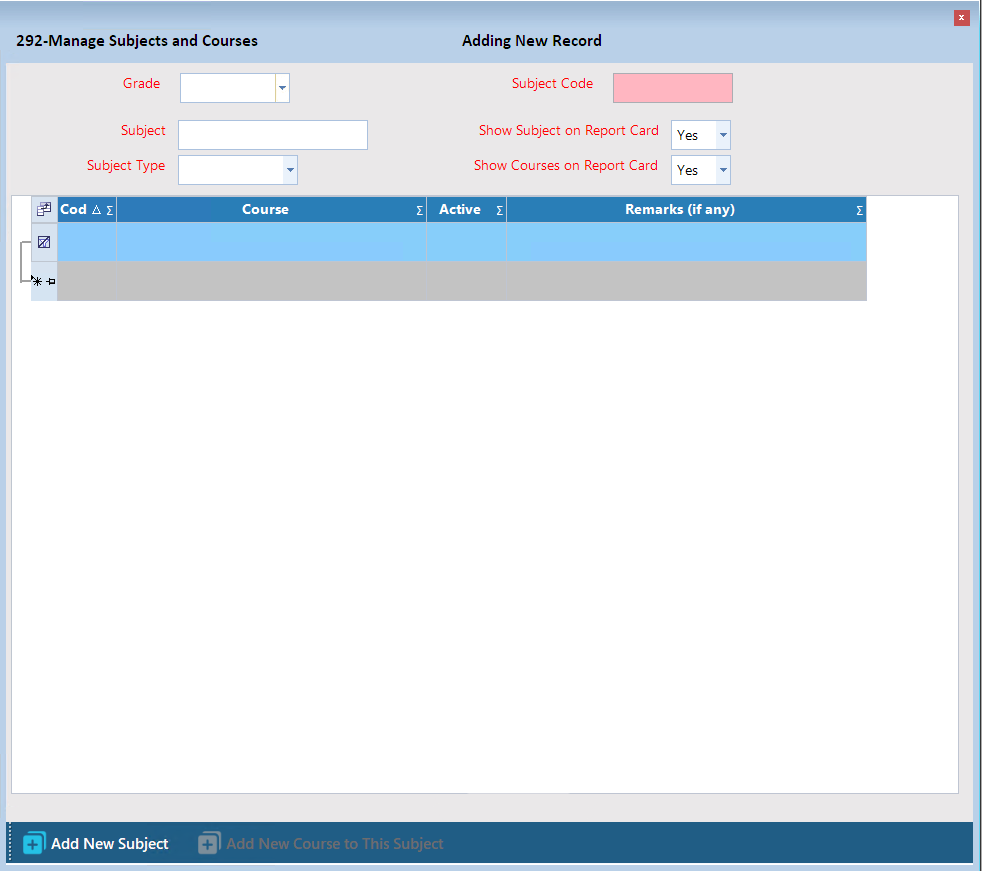This screenshot has height=871, width=982.
Task: Click the new row asterisk marker
Action: click(x=38, y=282)
